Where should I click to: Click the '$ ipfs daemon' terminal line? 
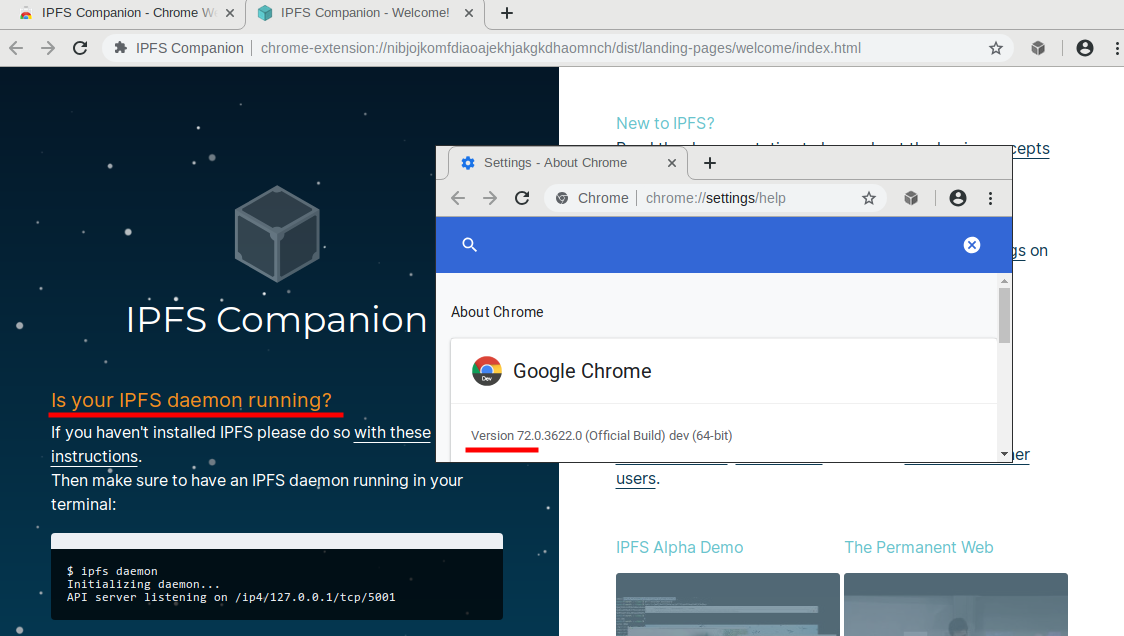tap(112, 571)
